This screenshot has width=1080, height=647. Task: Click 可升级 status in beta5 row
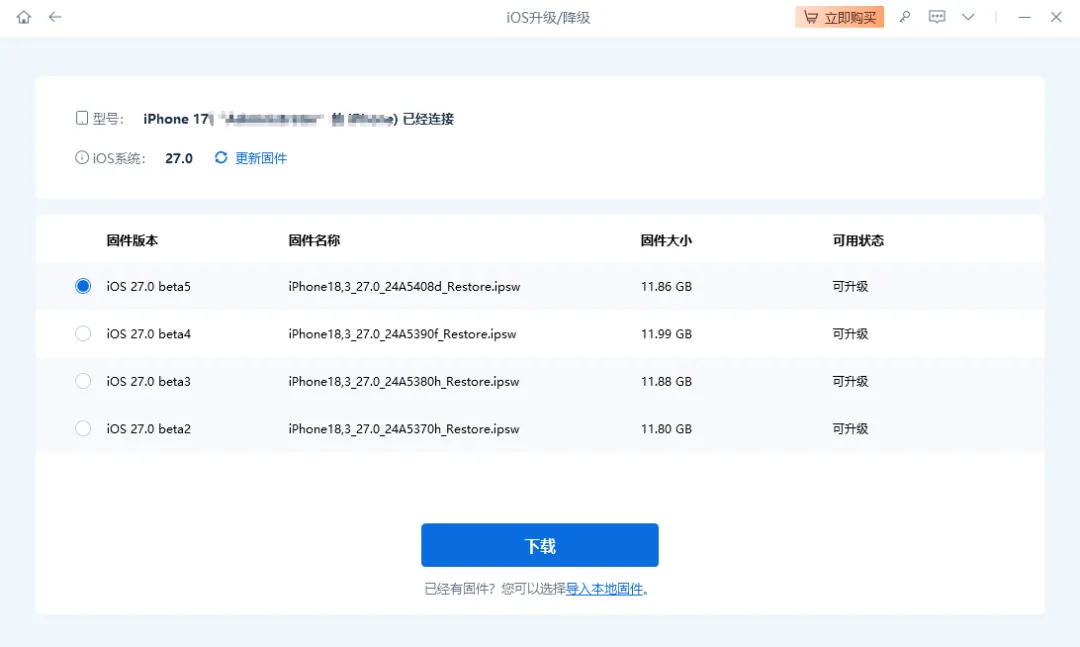pyautogui.click(x=851, y=287)
